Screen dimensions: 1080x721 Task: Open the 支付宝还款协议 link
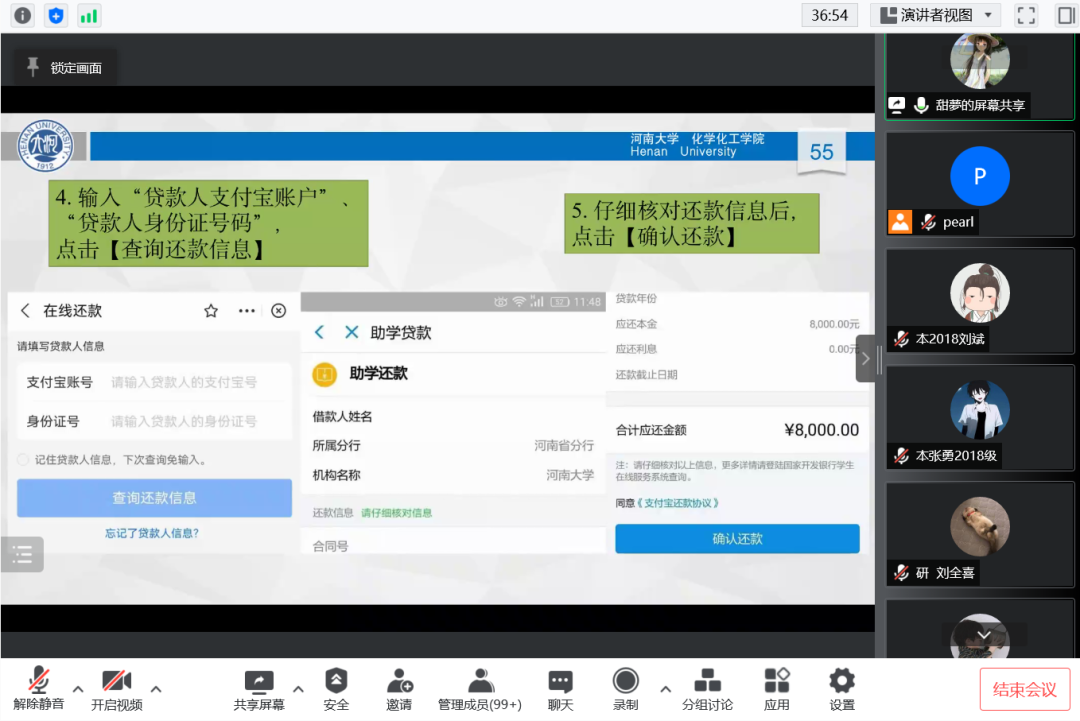click(x=678, y=503)
